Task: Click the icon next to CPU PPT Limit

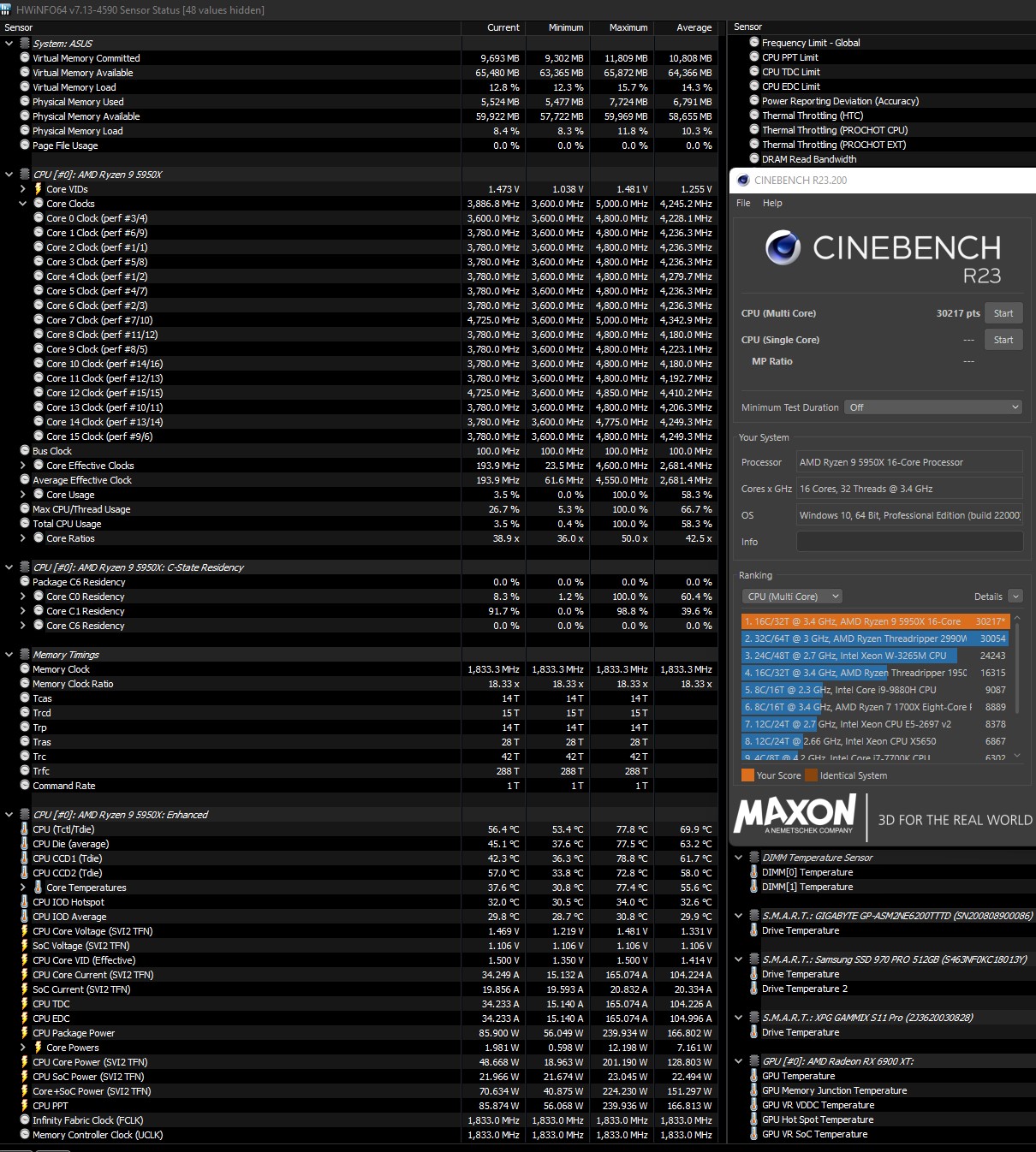Action: (754, 56)
